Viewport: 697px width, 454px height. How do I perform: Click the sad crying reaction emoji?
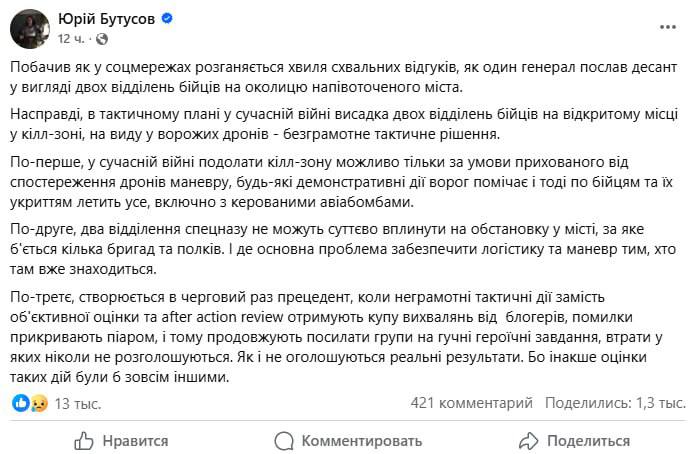coord(37,403)
